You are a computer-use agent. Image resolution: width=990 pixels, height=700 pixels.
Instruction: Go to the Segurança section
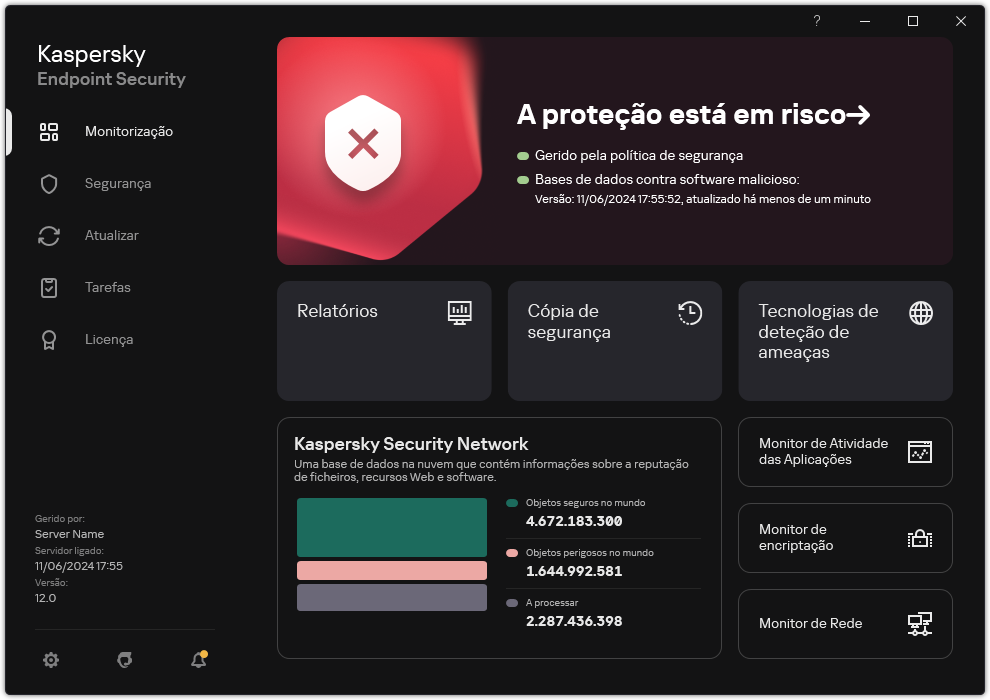(x=117, y=184)
